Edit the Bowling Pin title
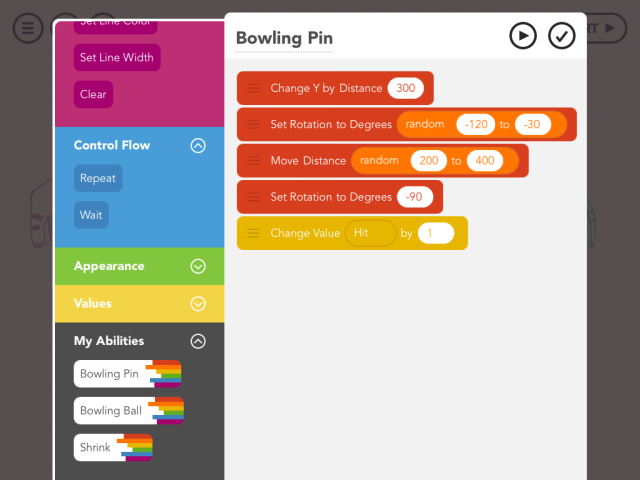Screen dimensions: 640x480 pos(285,38)
